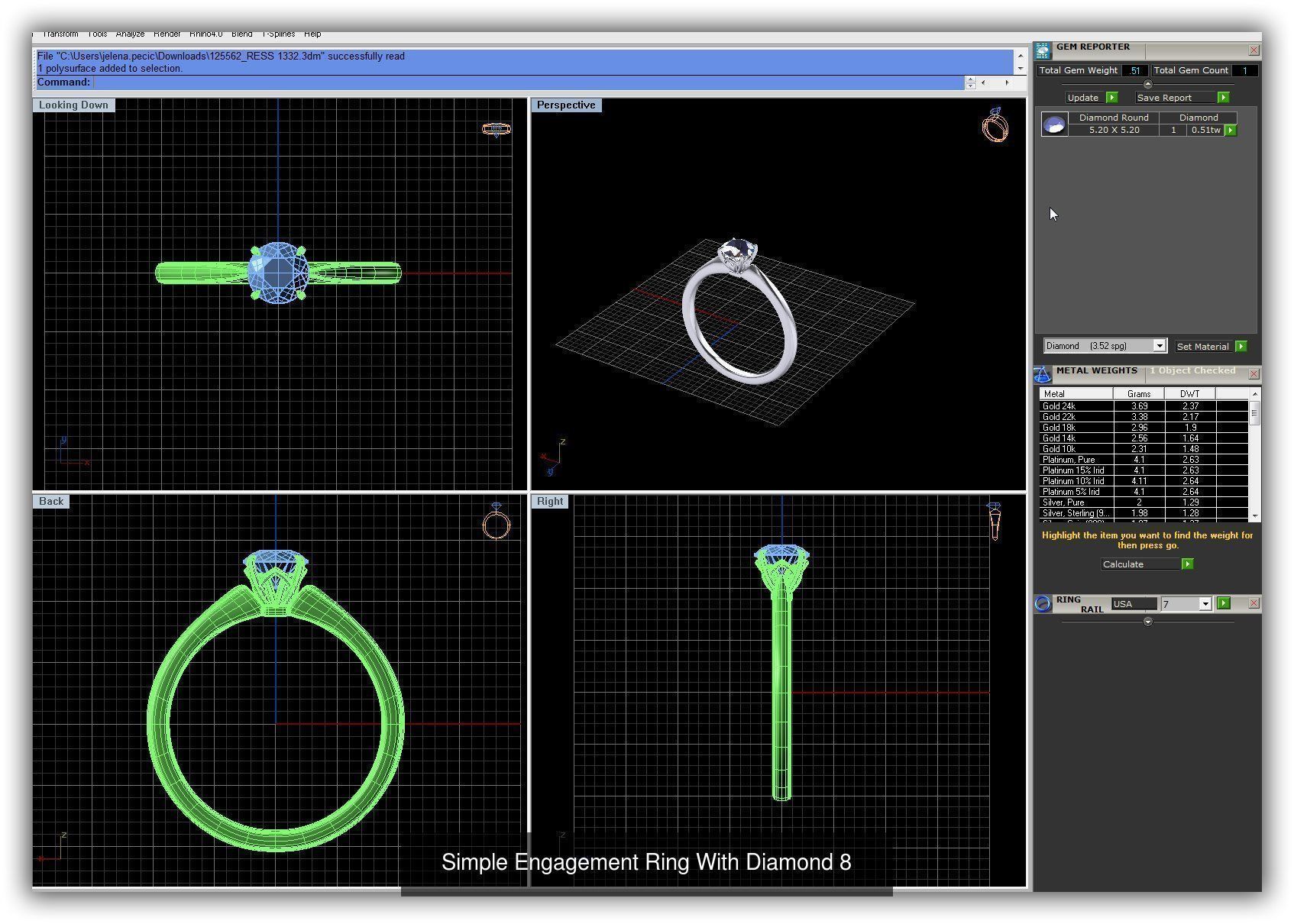This screenshot has width=1294, height=924.
Task: Close the Metal Weights panel
Action: (x=1254, y=374)
